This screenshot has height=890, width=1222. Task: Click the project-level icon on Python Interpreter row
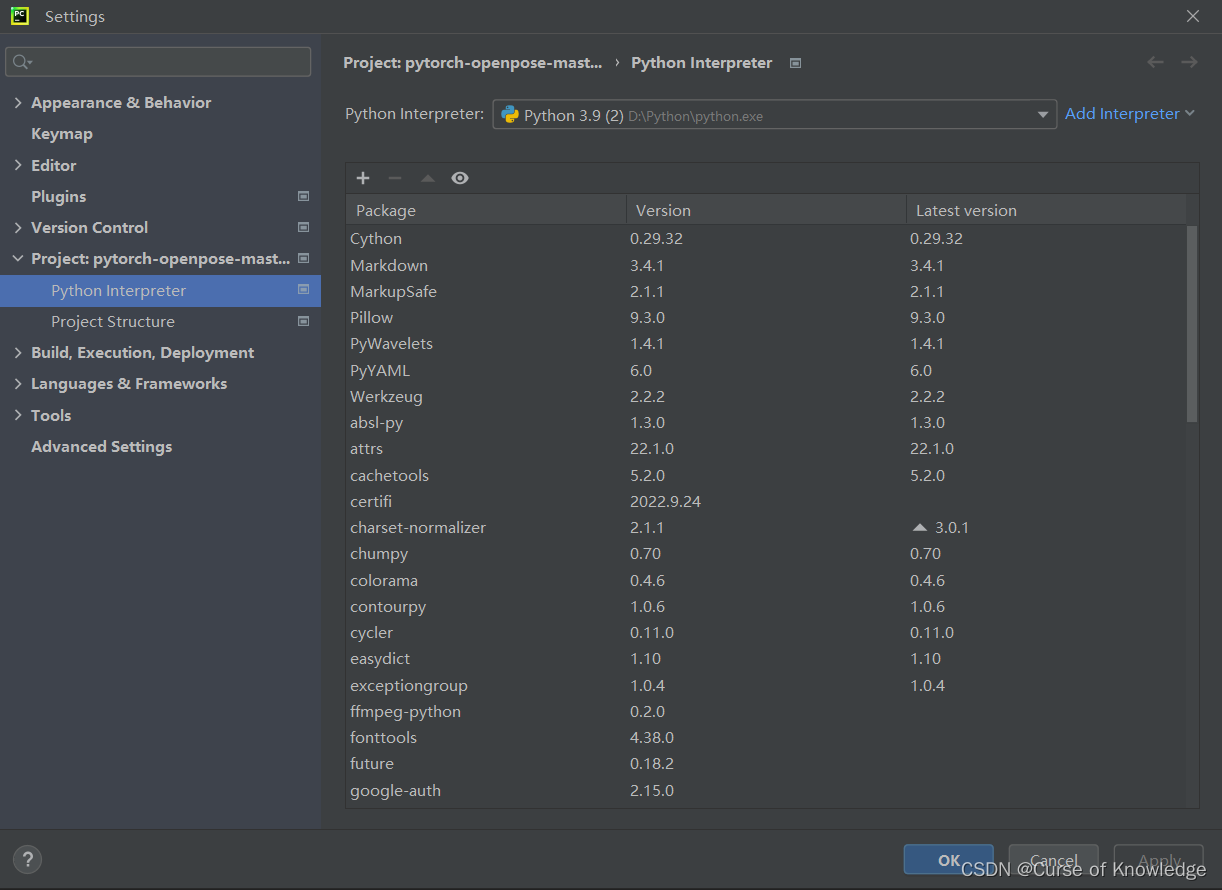pyautogui.click(x=303, y=290)
